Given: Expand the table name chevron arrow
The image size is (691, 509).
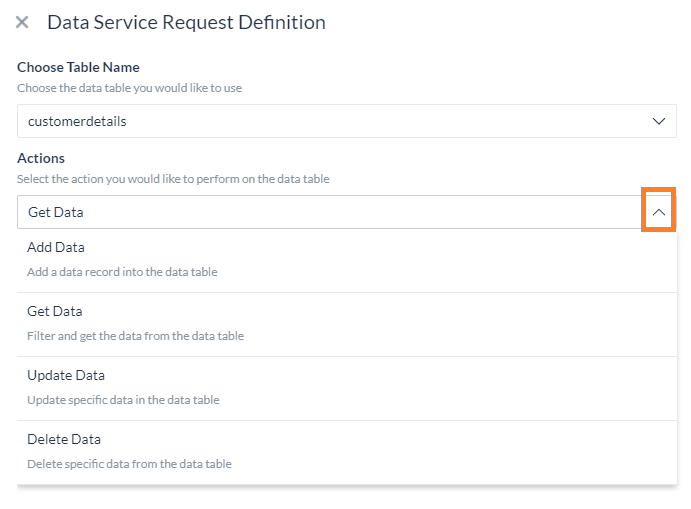Looking at the screenshot, I should point(658,121).
